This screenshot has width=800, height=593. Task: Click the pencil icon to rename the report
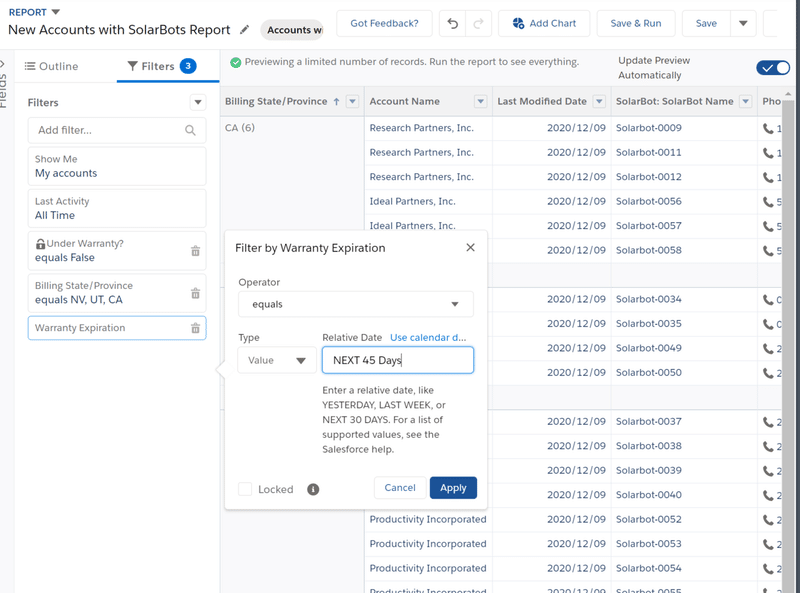click(244, 30)
